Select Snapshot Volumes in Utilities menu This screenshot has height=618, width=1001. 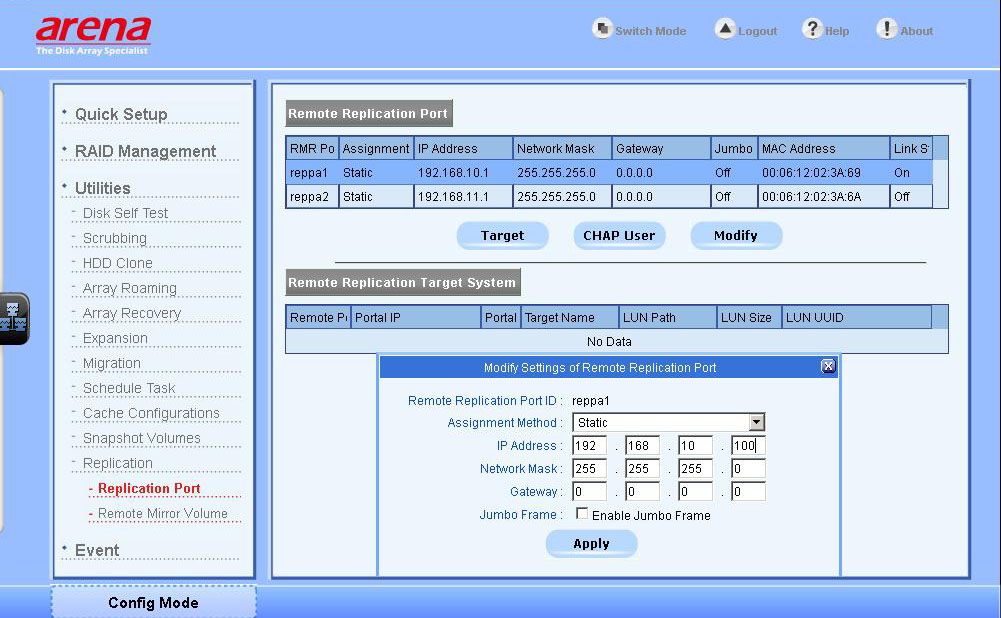pos(141,438)
